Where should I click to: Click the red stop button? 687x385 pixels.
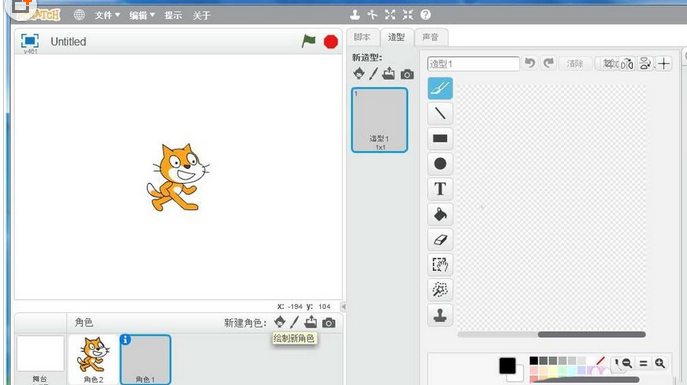(331, 42)
